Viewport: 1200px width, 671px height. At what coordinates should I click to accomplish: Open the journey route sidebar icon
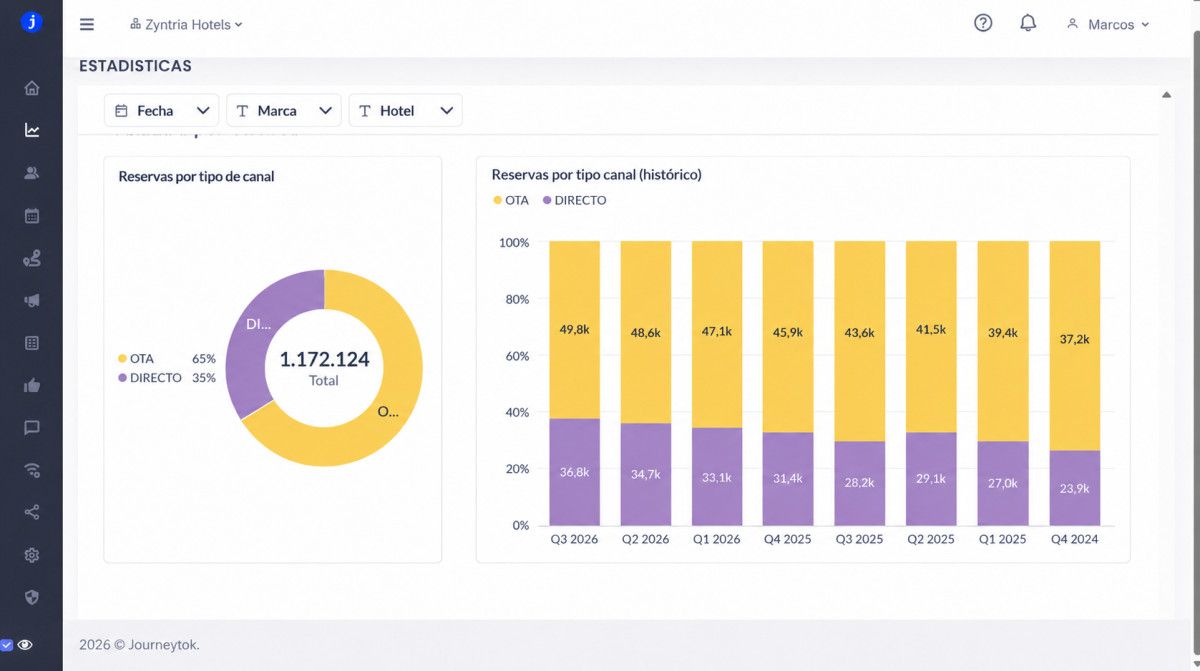[x=32, y=258]
